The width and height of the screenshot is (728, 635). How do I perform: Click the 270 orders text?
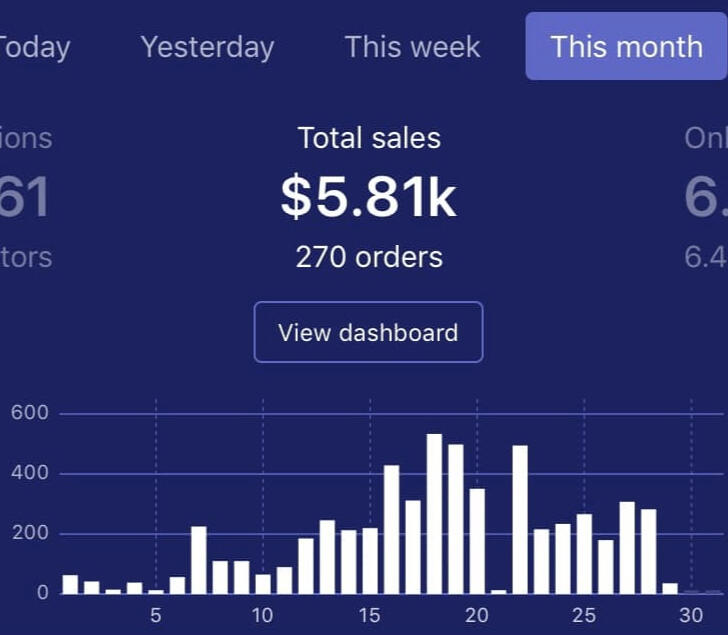(x=368, y=258)
